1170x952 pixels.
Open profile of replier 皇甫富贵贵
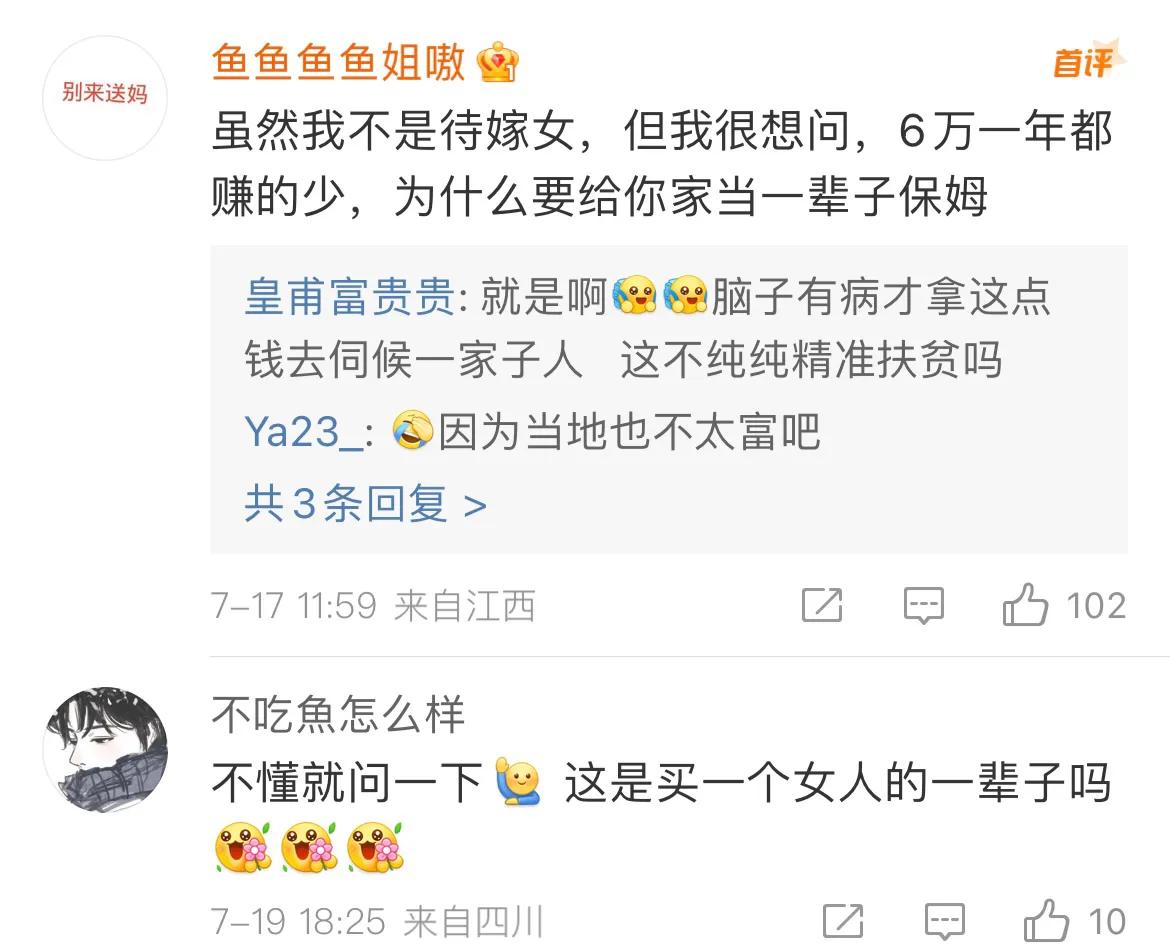pyautogui.click(x=350, y=296)
